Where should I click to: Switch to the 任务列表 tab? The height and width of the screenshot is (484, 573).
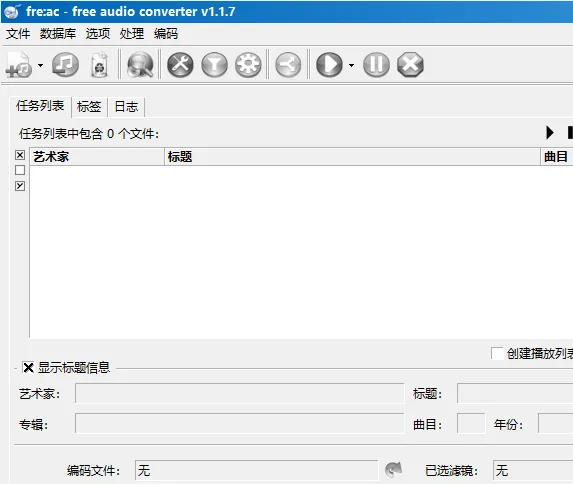40,106
